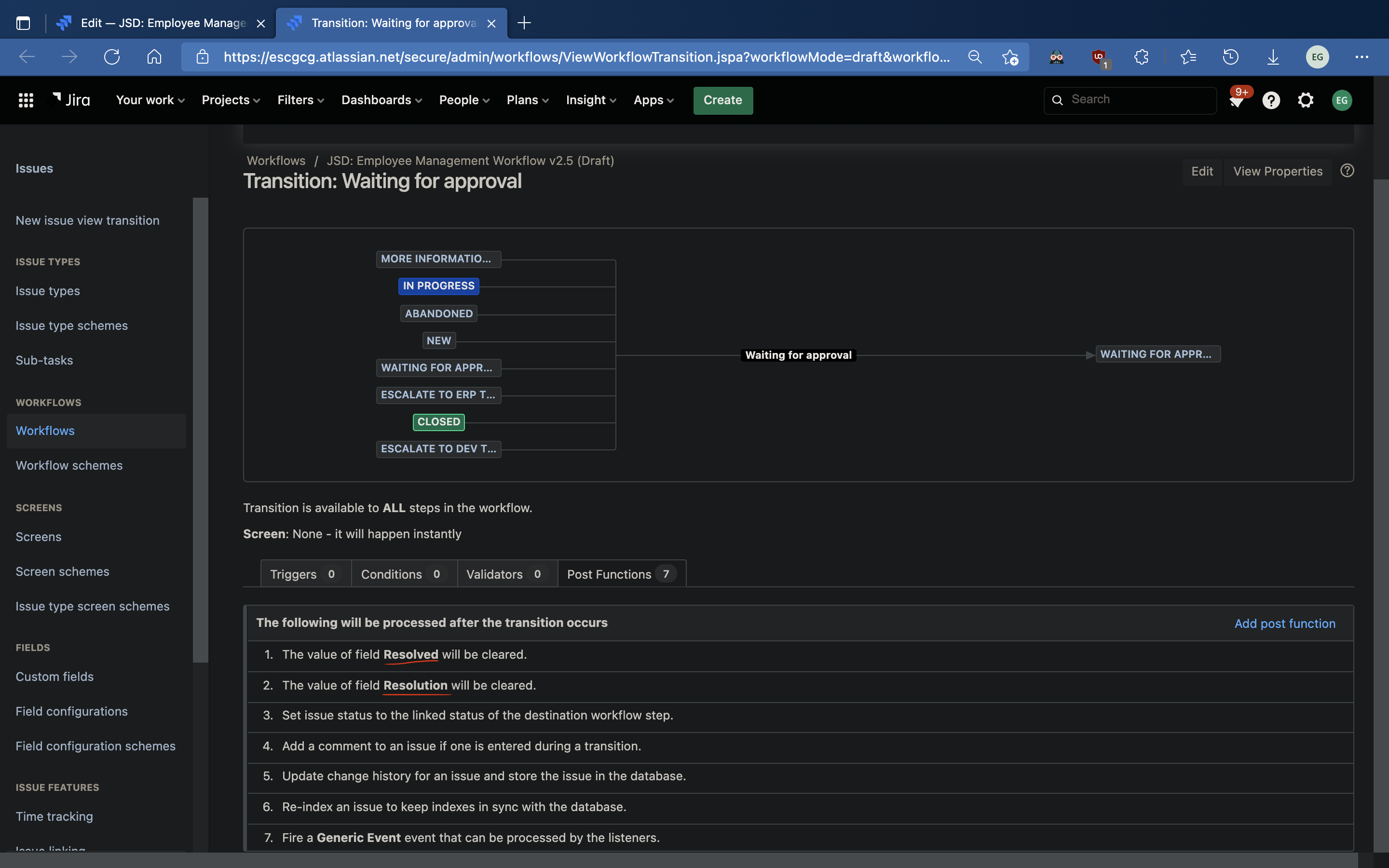Open the uBlock Origin extension
The image size is (1389, 868).
click(x=1098, y=57)
